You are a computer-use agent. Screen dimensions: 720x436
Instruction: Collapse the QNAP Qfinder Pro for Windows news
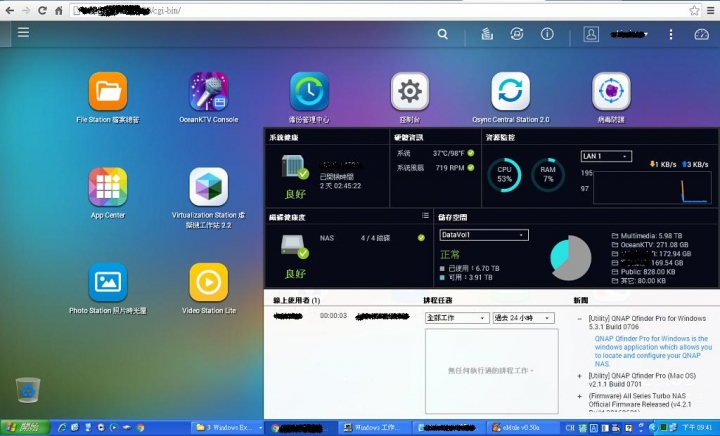[x=579, y=319]
